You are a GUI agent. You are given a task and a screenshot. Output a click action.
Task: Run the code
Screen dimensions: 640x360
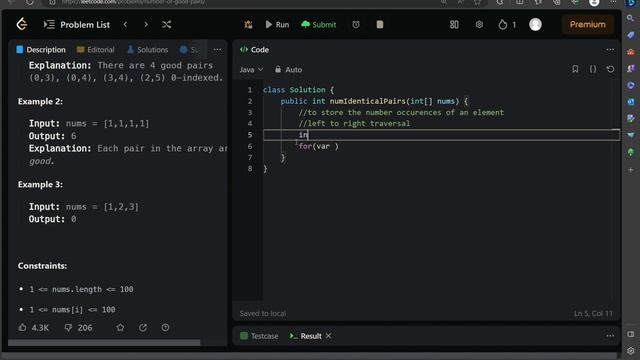click(x=277, y=24)
